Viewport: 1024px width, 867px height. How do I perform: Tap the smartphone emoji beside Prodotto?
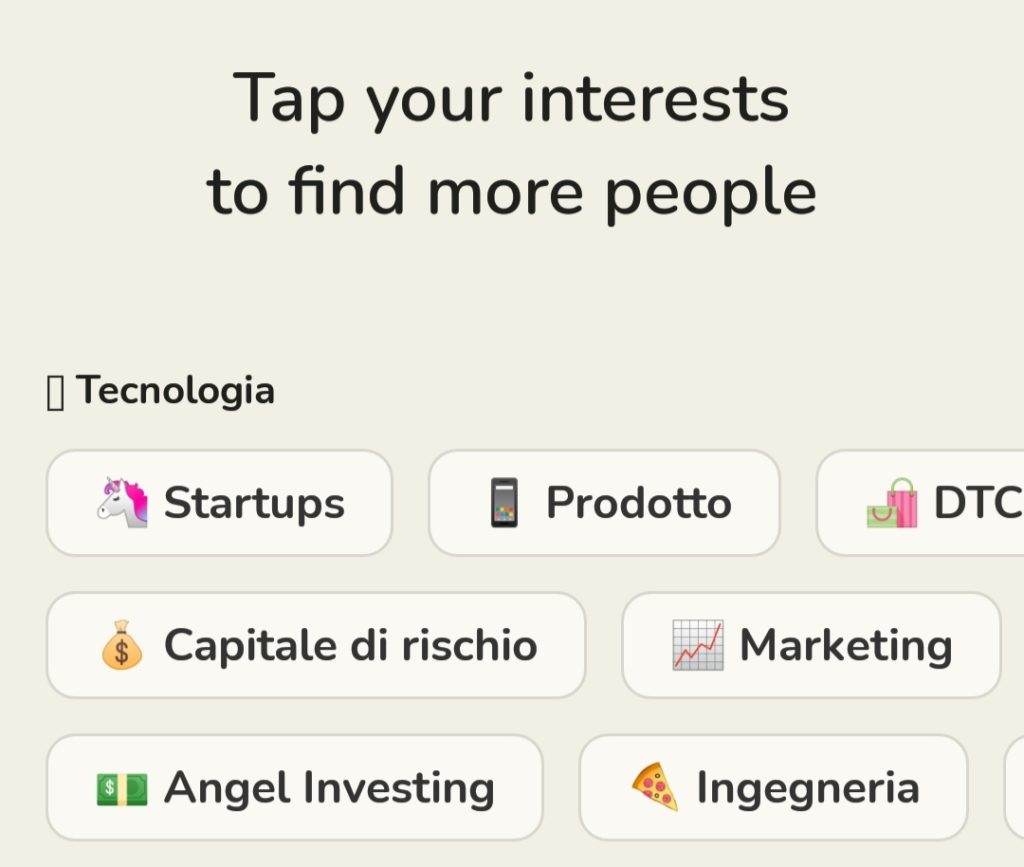(x=504, y=502)
